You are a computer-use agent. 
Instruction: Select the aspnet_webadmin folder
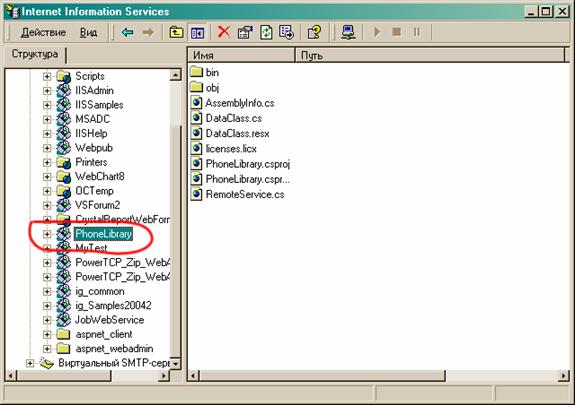pos(114,349)
